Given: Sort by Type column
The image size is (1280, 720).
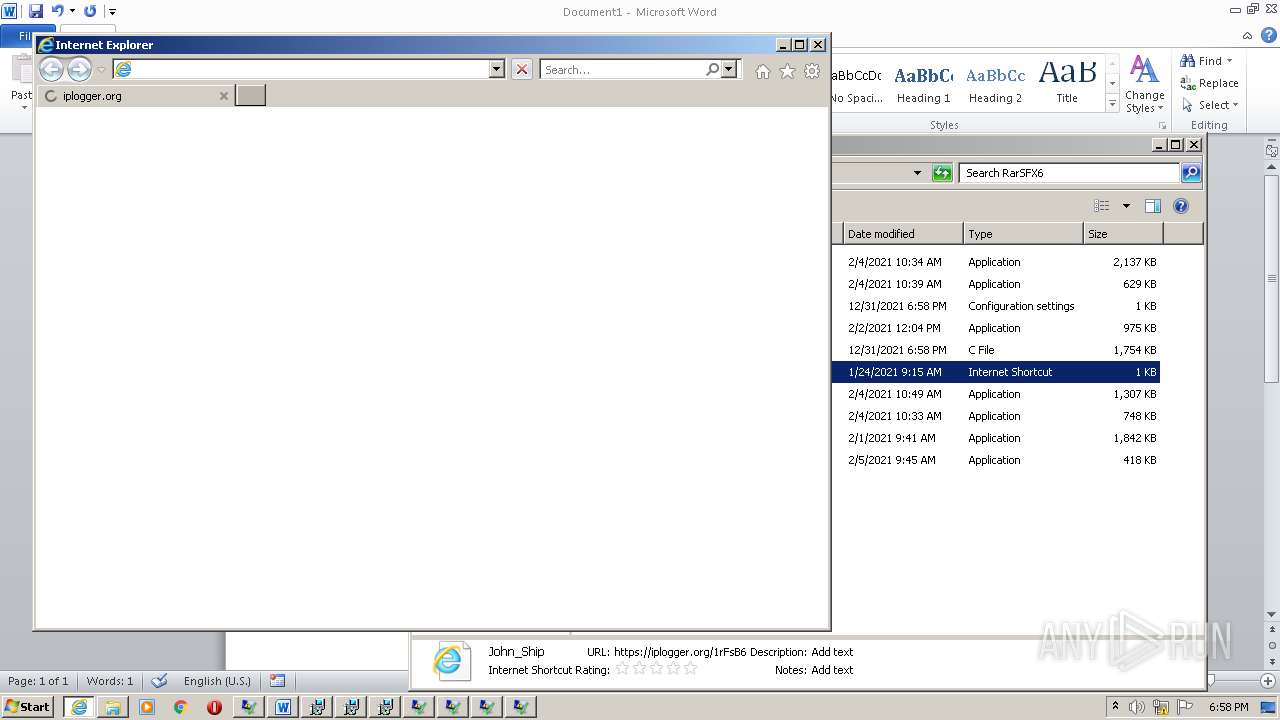Looking at the screenshot, I should click(1023, 234).
